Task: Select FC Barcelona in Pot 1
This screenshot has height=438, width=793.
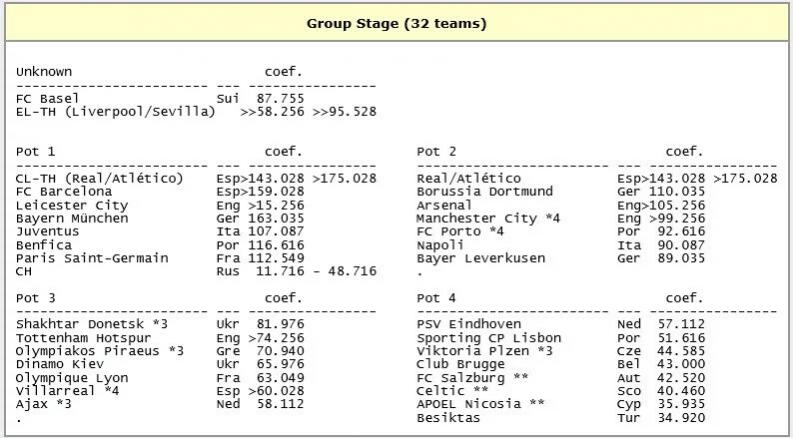Action: [64, 191]
